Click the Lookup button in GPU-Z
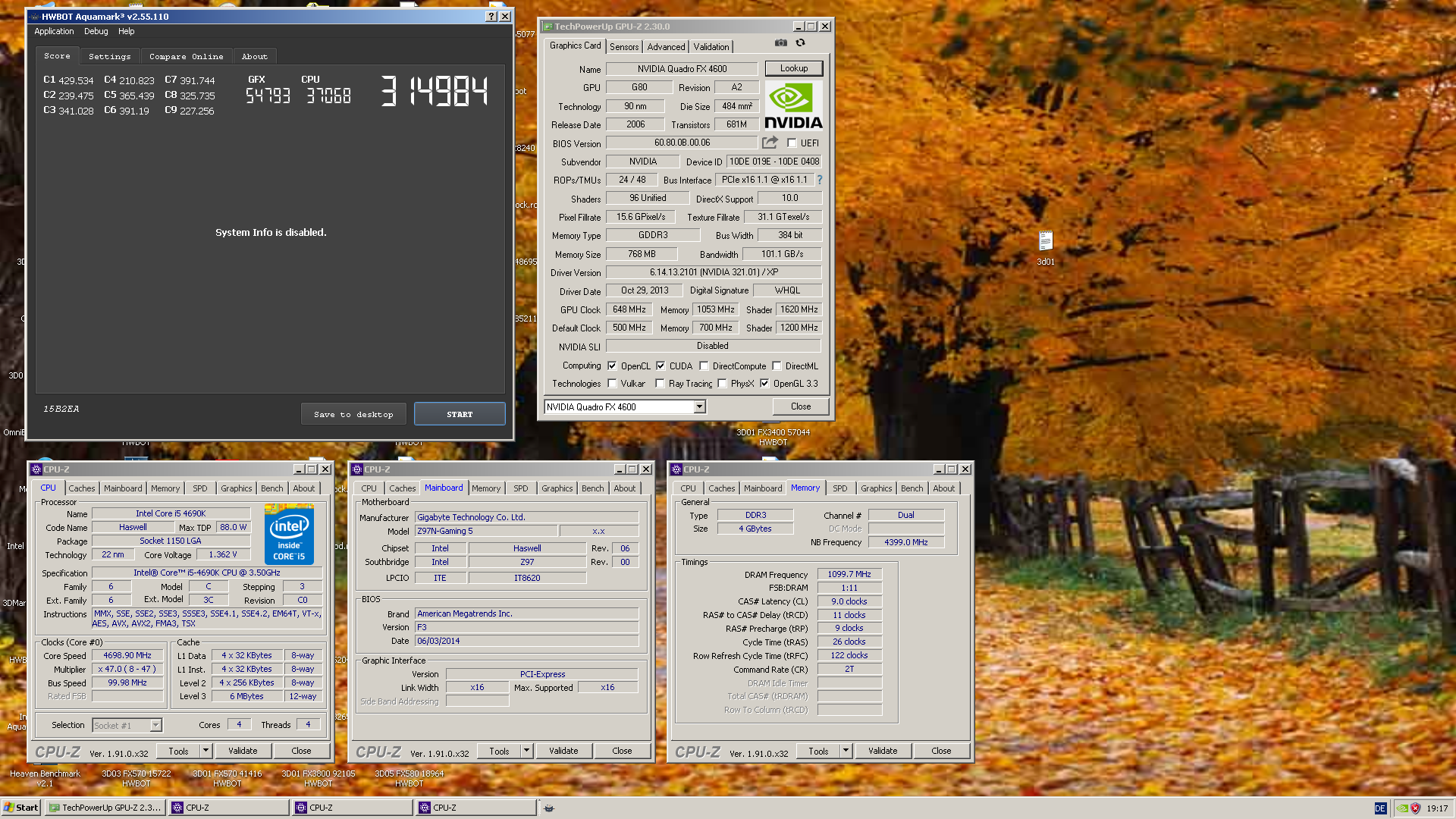The image size is (1456, 819). pos(794,68)
